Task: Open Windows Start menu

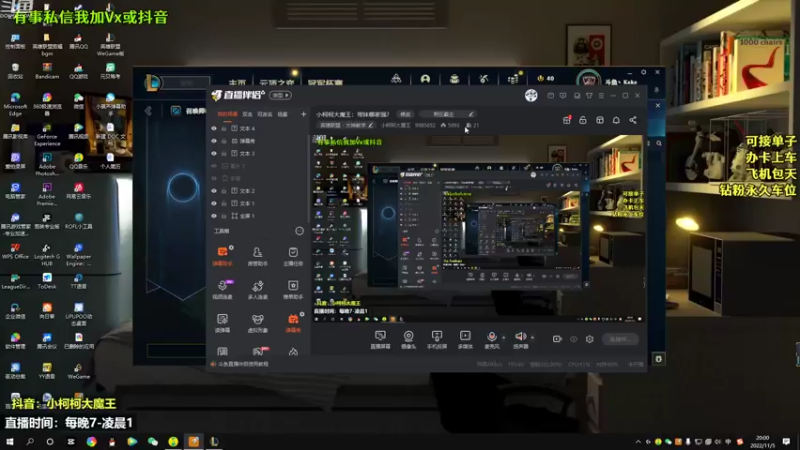Action: pos(9,442)
